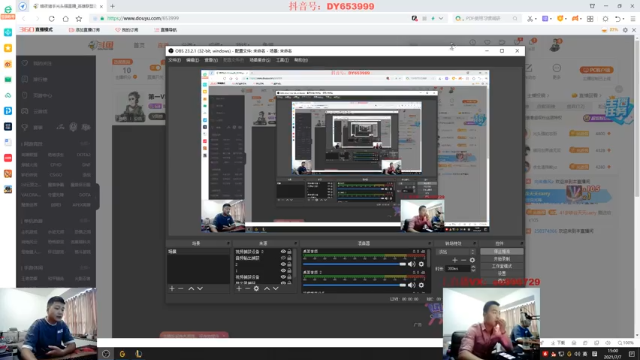Increase transition duration with stepper arrow
Screen dimensions: 640x360
[x=473, y=267]
